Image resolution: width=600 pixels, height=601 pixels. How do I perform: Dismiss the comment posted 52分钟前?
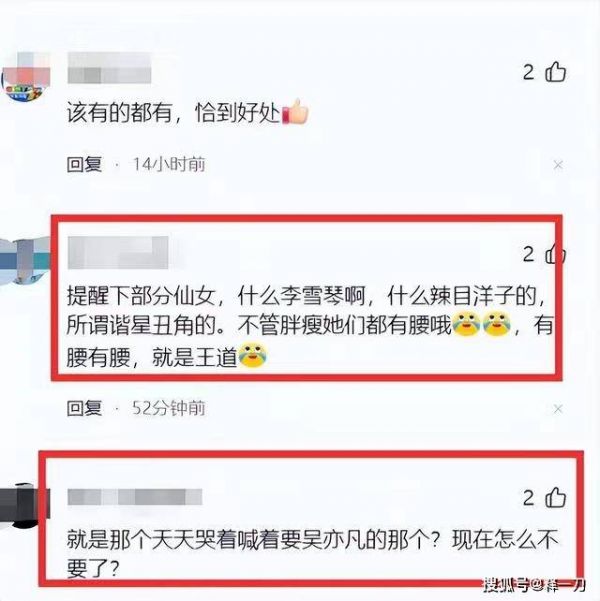[x=558, y=409]
